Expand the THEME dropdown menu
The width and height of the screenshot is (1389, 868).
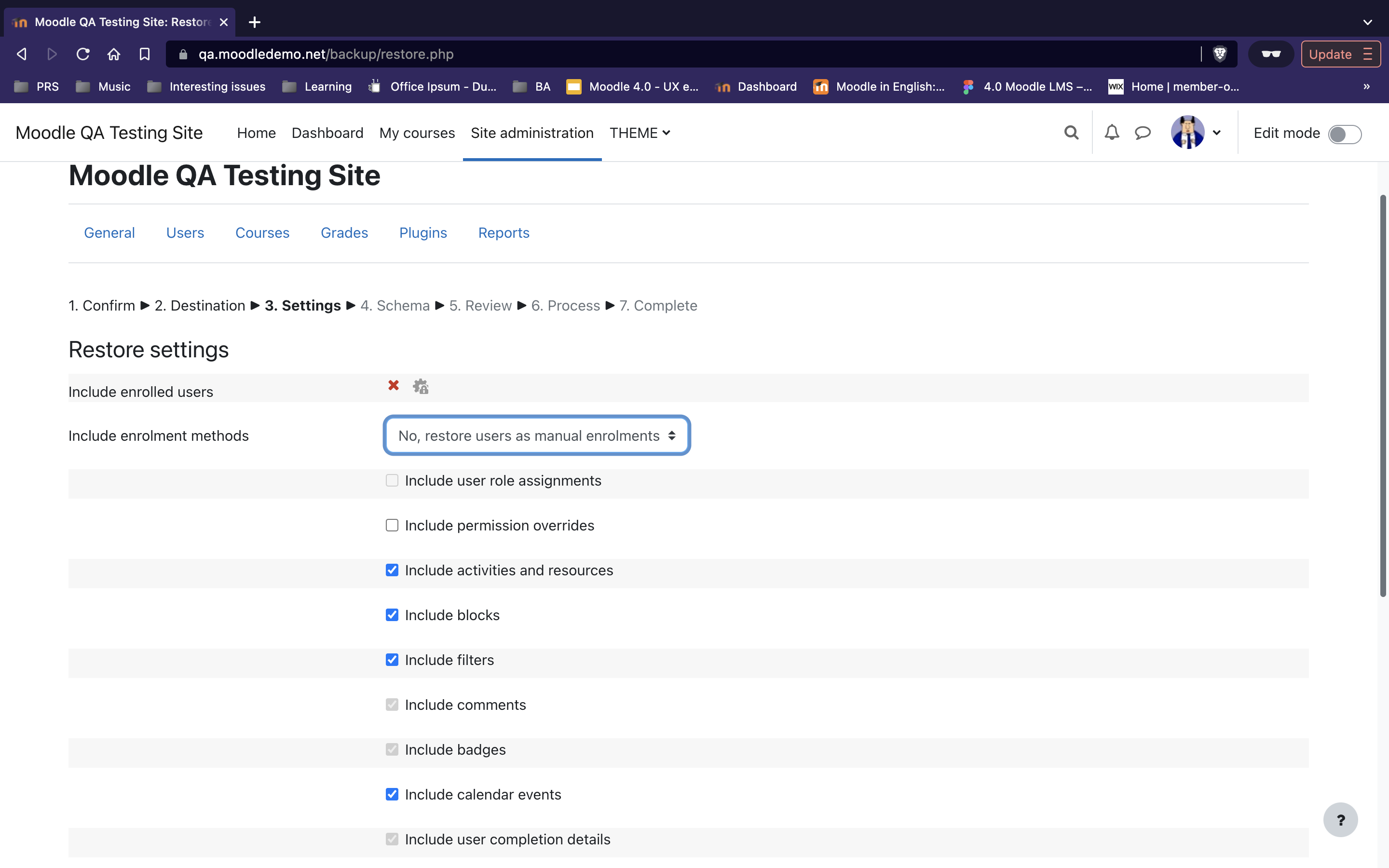point(640,133)
